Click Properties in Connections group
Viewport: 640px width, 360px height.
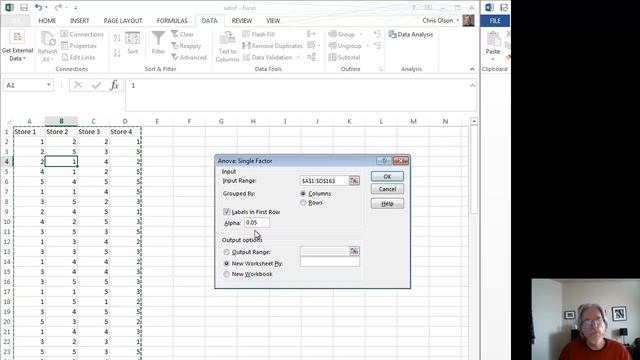click(79, 46)
